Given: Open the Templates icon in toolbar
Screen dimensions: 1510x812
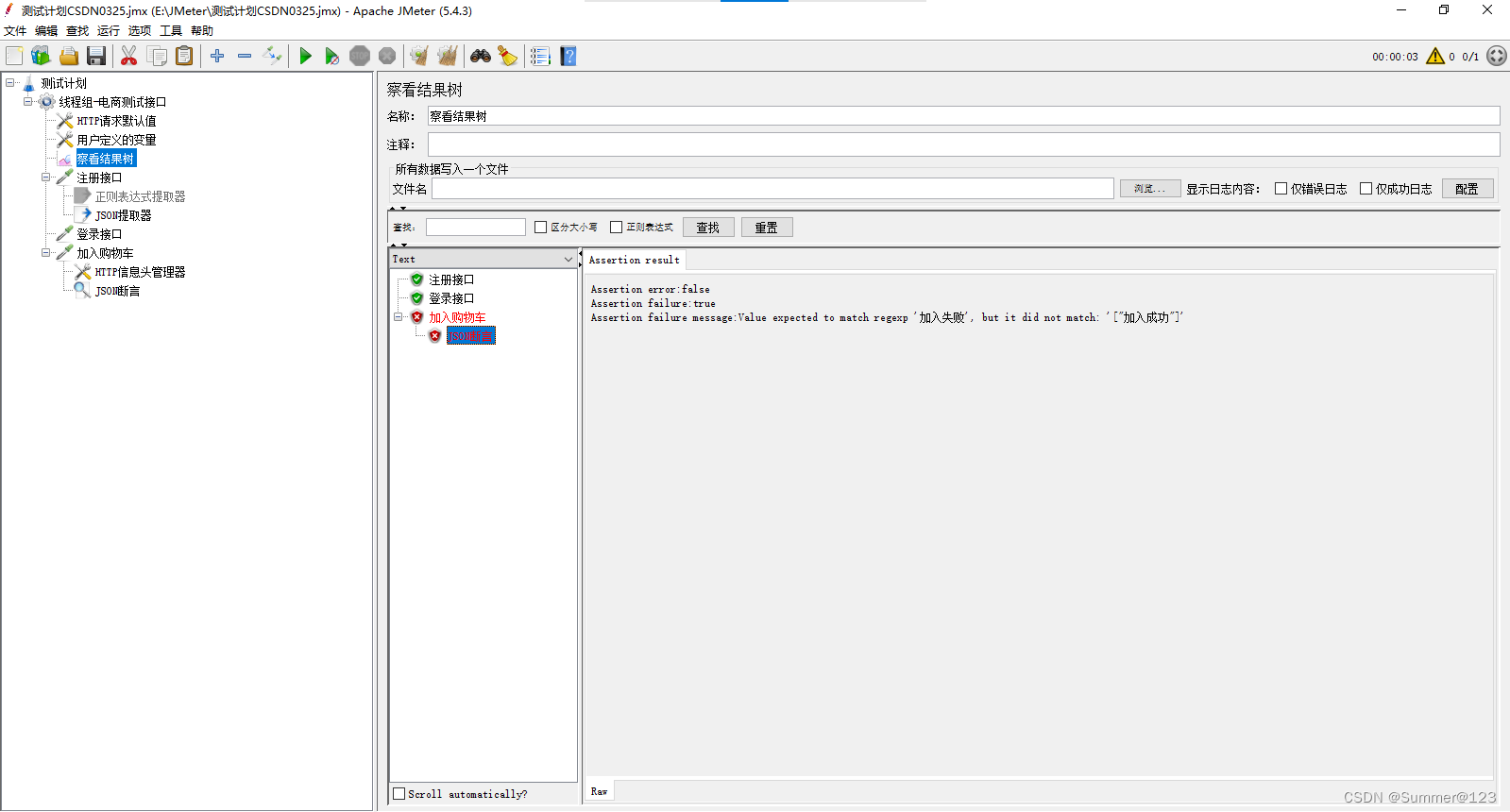Looking at the screenshot, I should 41,57.
